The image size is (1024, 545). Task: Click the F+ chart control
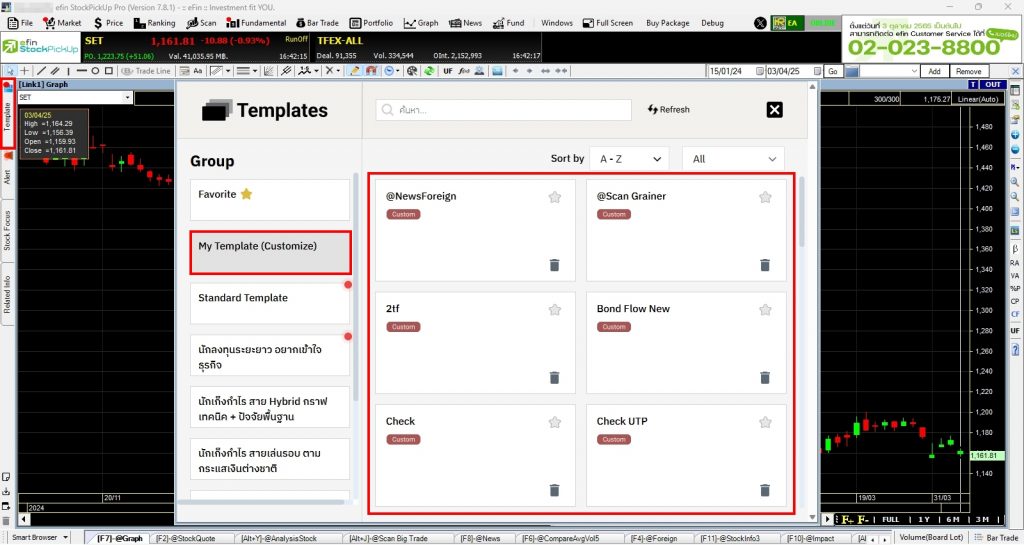point(847,520)
